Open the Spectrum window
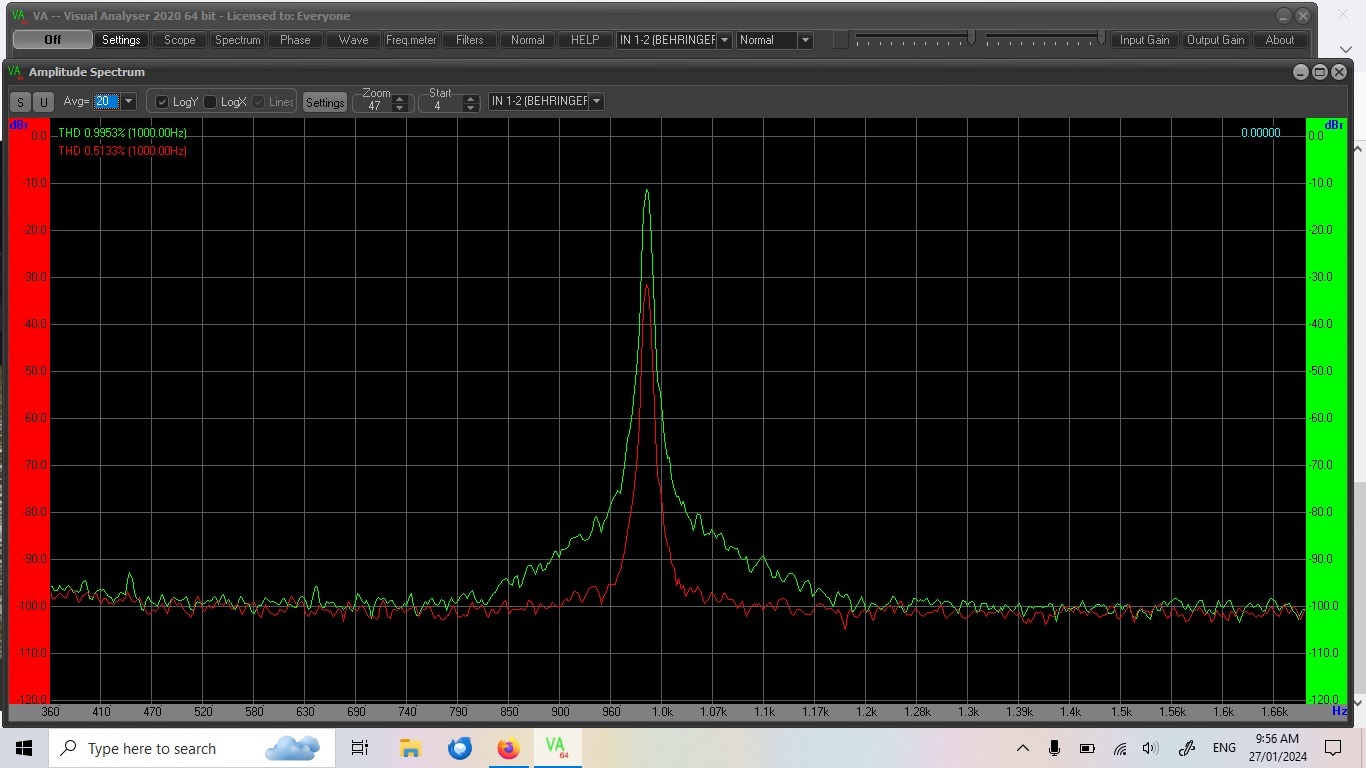 (238, 40)
